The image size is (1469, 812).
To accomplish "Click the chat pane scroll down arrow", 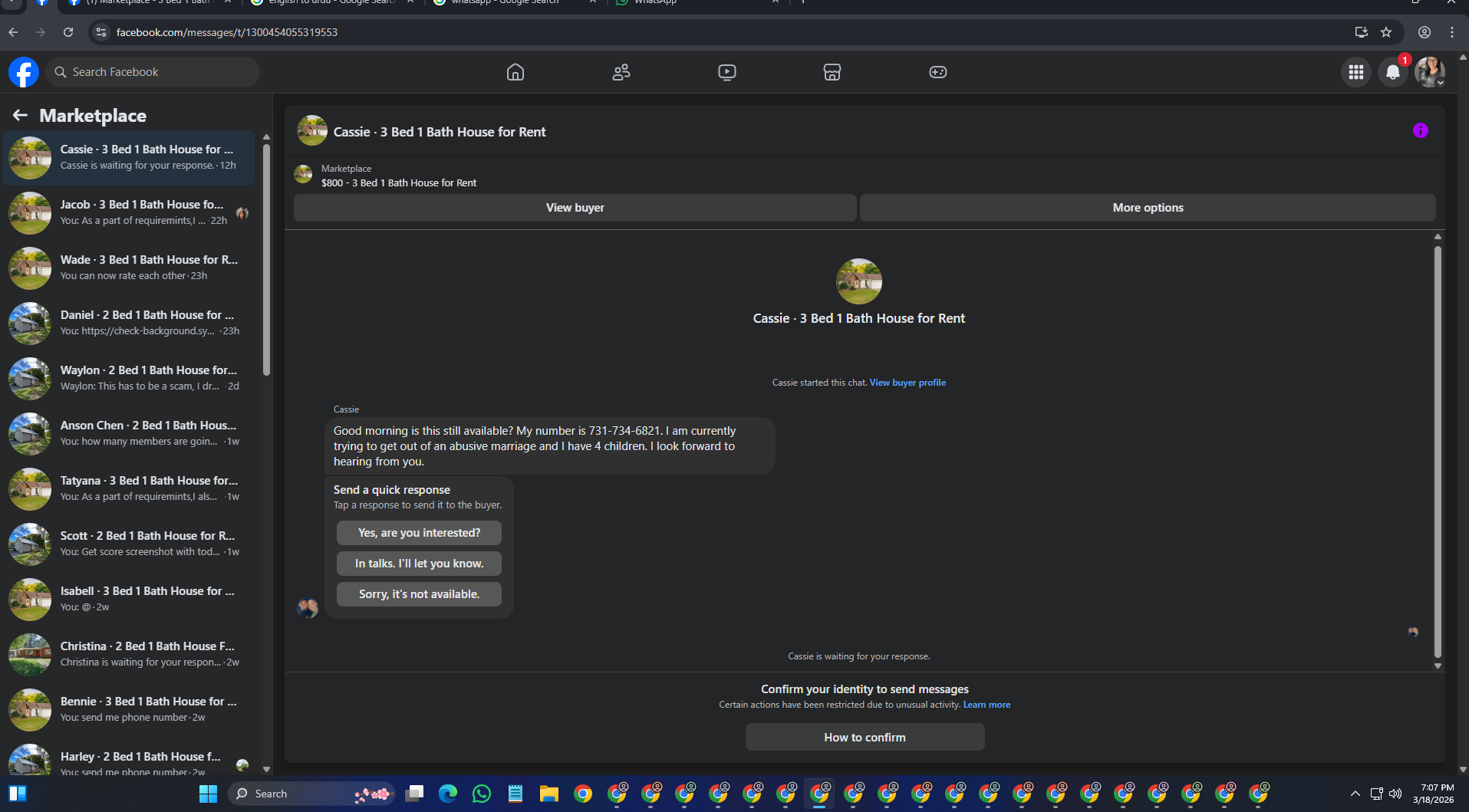I will click(1438, 666).
